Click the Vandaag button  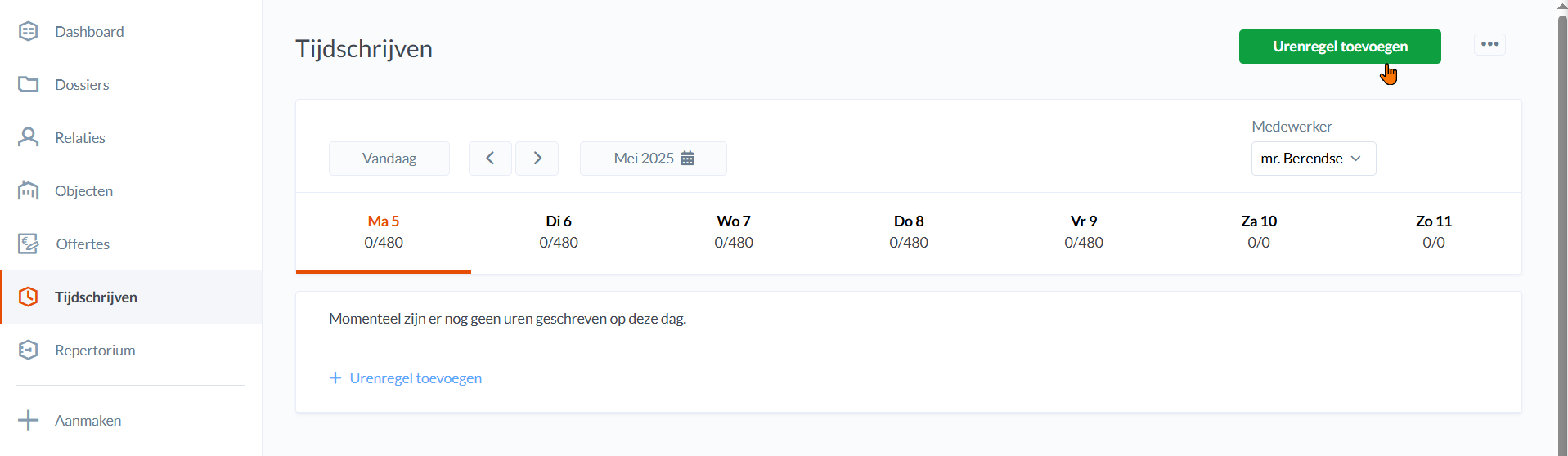click(389, 159)
